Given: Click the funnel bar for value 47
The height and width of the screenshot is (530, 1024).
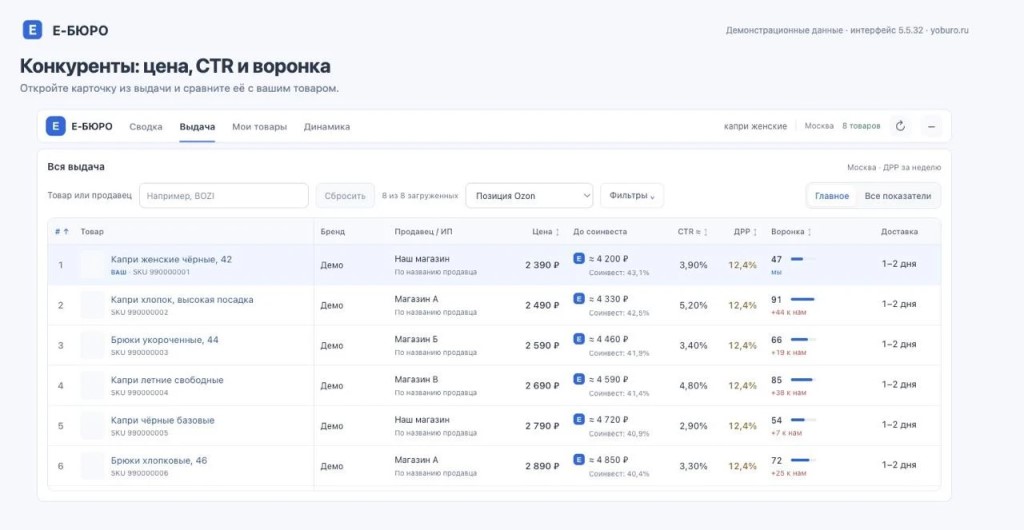Looking at the screenshot, I should (803, 259).
